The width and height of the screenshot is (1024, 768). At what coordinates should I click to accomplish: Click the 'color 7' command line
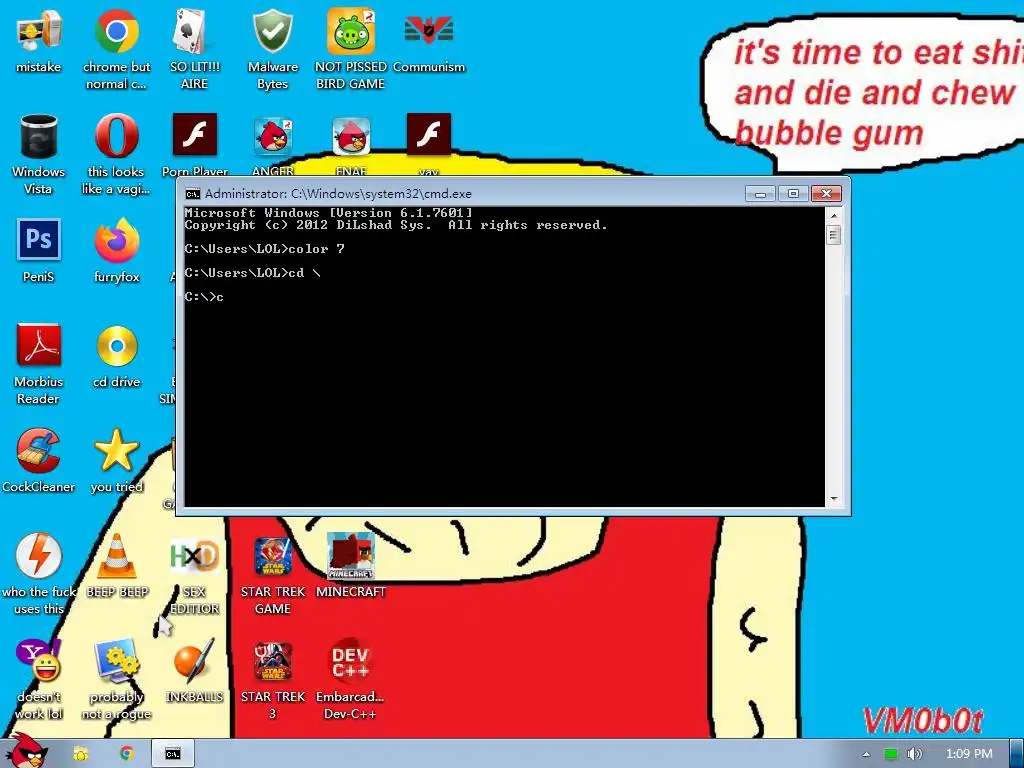pos(264,249)
